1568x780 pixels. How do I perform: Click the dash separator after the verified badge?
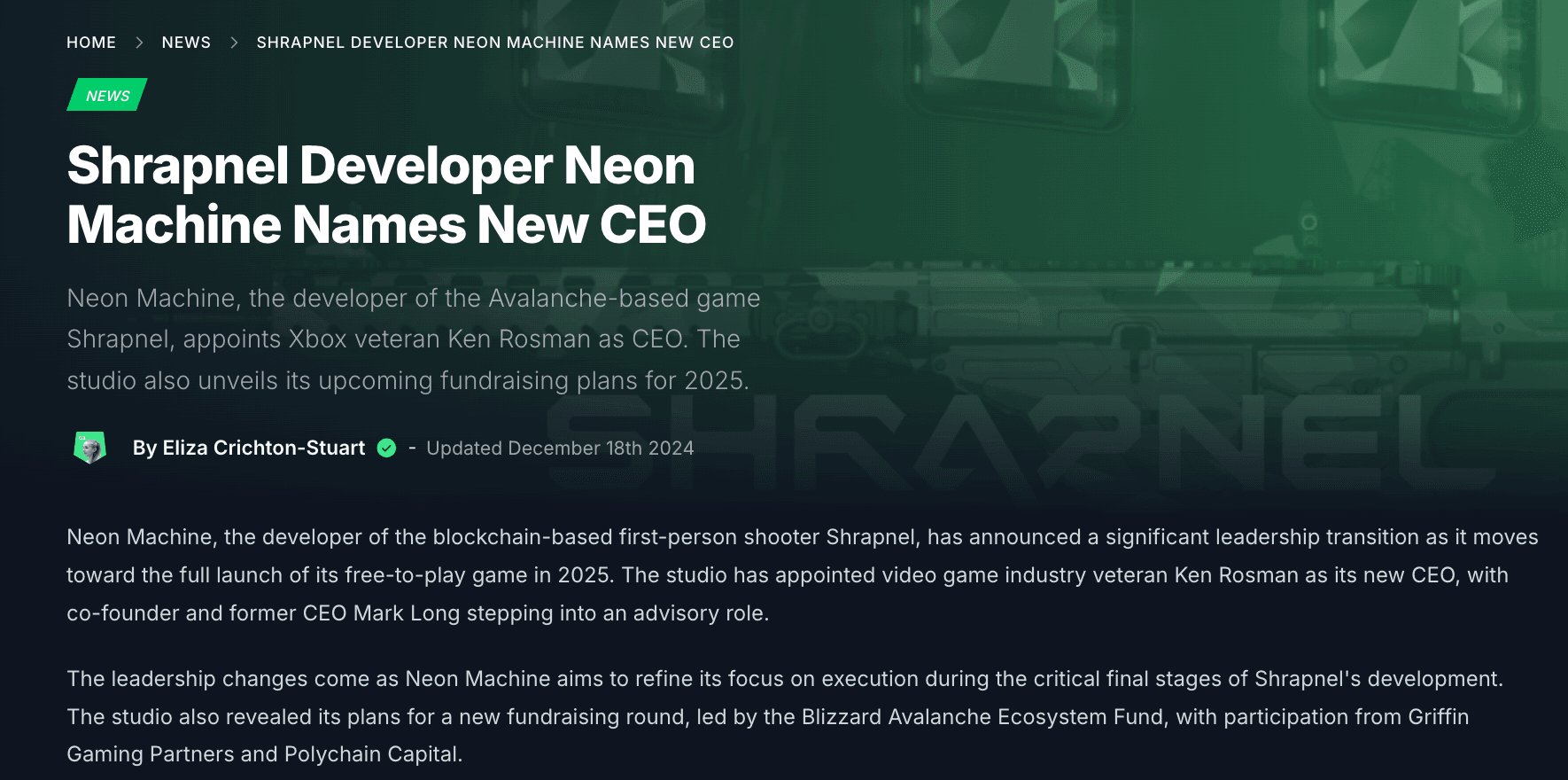click(411, 448)
